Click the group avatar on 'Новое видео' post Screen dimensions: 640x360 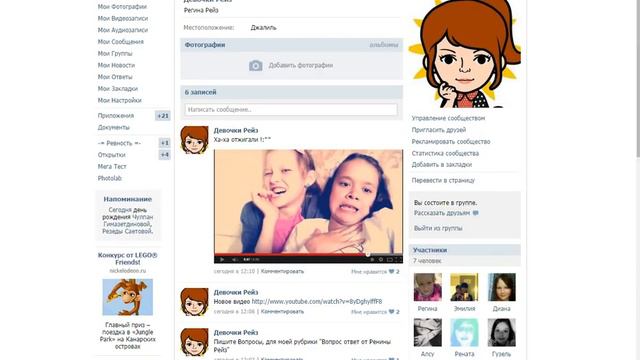pos(194,302)
